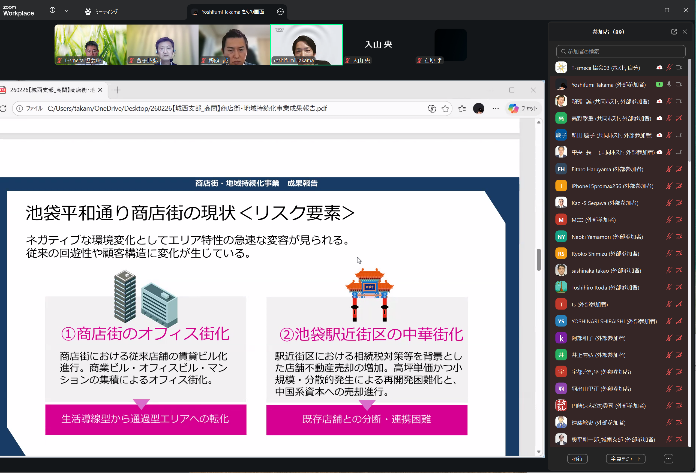Open the more options button in participants footer

669,458
